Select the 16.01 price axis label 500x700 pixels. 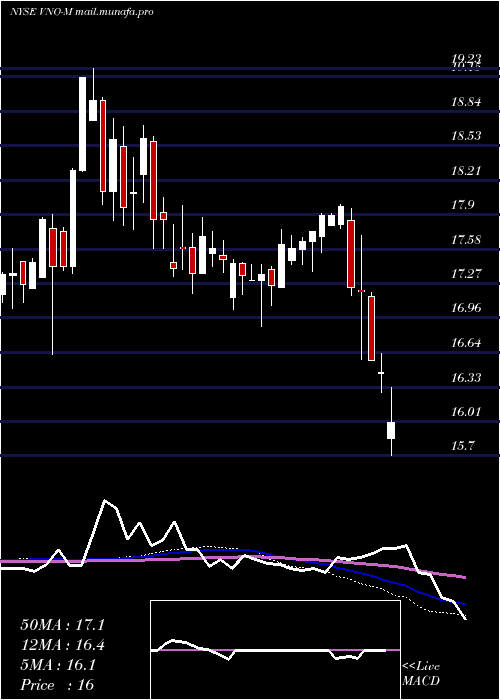point(466,412)
